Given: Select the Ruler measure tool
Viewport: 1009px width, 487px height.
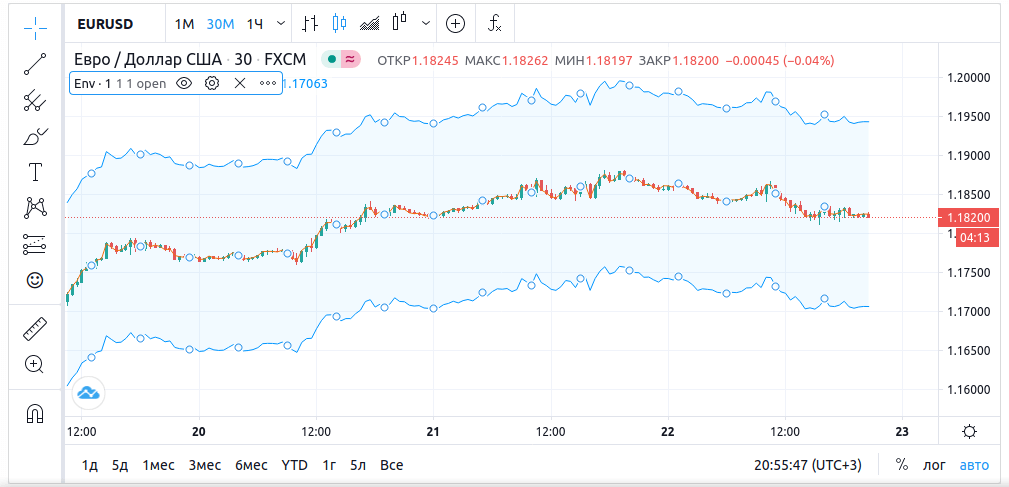Looking at the screenshot, I should pyautogui.click(x=35, y=328).
